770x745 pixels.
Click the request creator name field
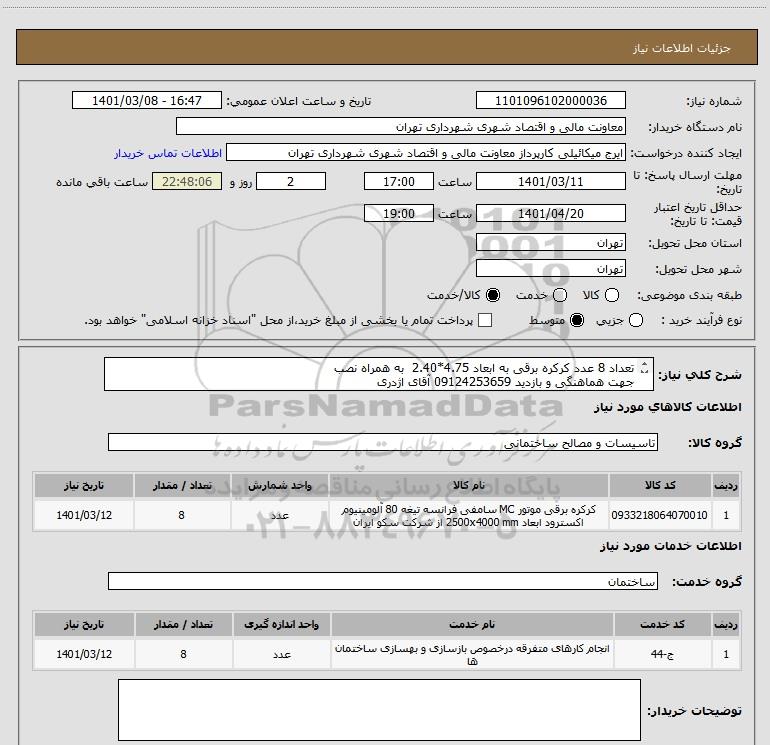[426, 152]
